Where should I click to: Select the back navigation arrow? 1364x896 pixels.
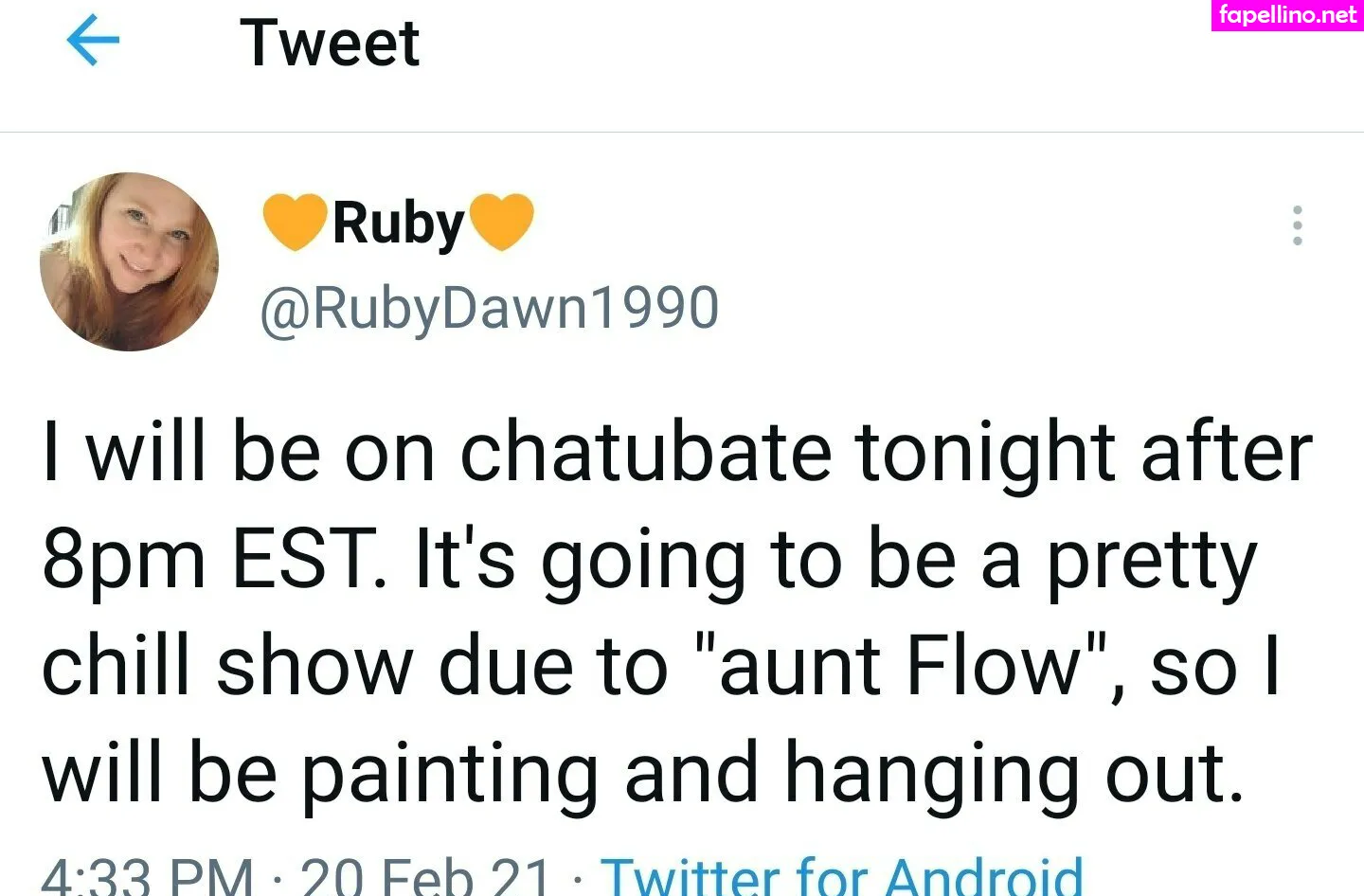(x=93, y=40)
